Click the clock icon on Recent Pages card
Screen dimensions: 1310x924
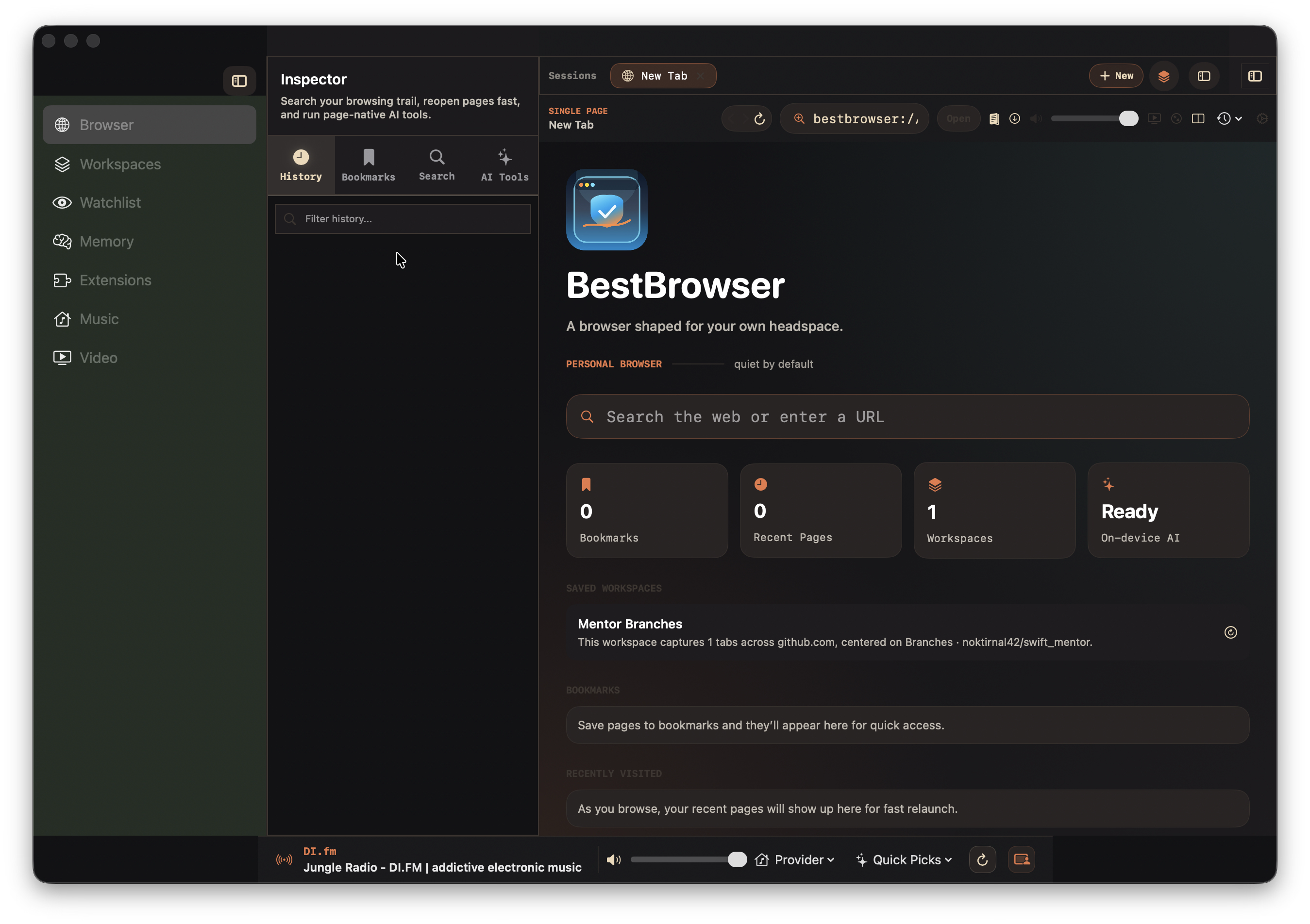[760, 484]
